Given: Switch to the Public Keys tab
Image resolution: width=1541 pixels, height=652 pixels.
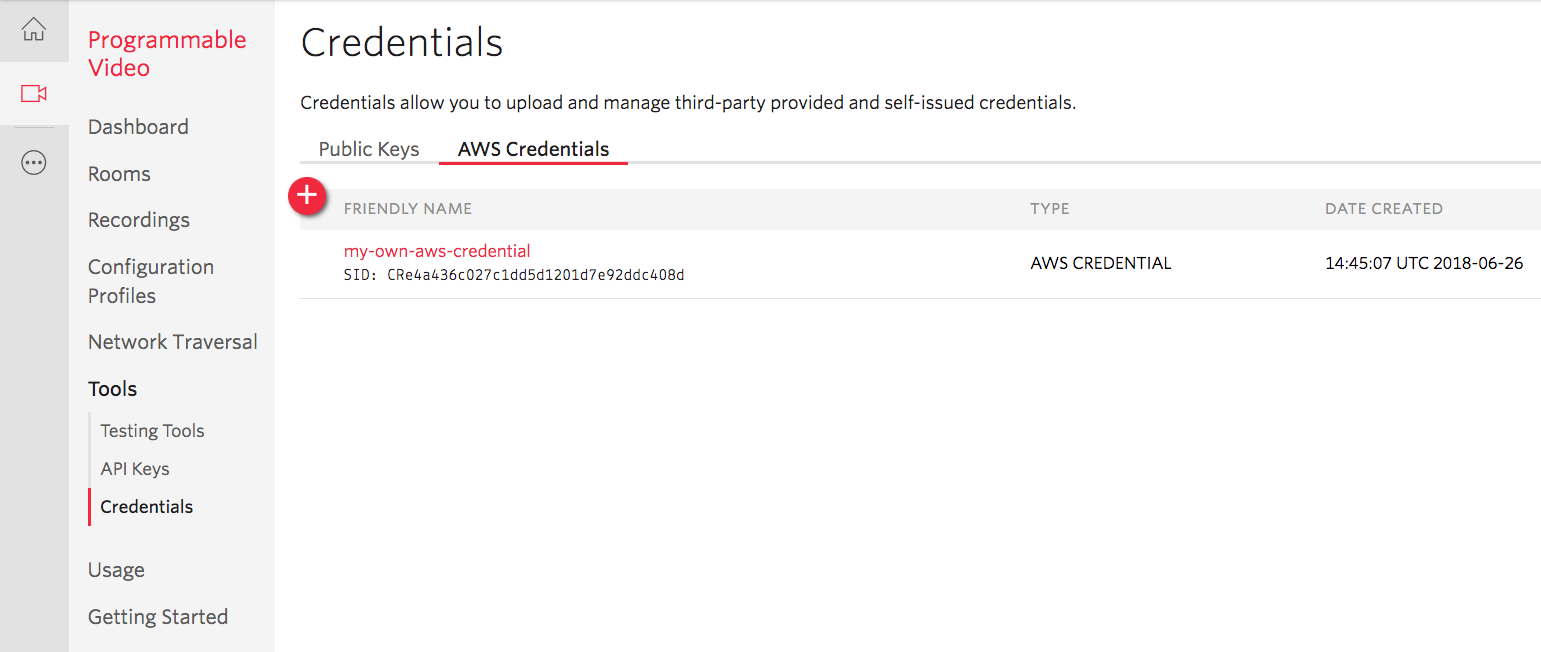Looking at the screenshot, I should (x=368, y=148).
